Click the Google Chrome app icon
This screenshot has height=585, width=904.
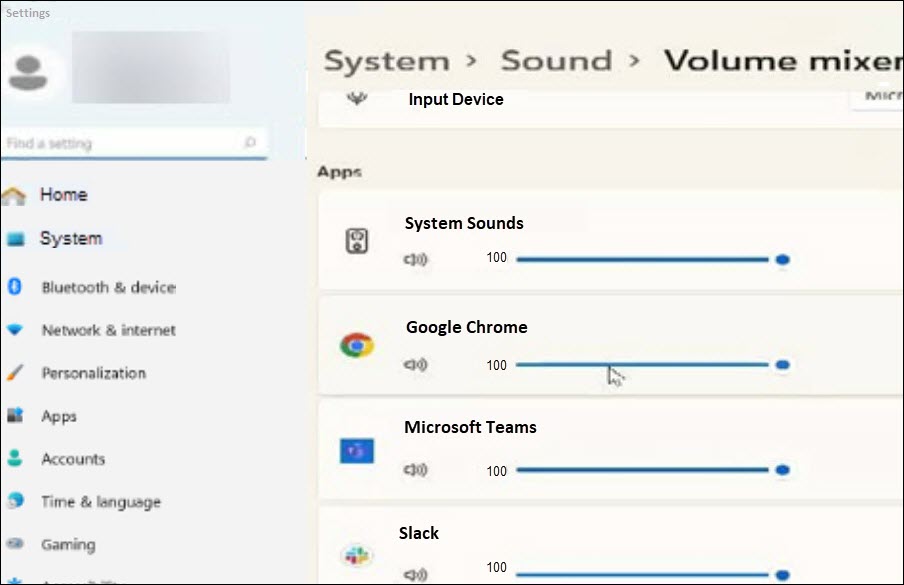coord(357,346)
